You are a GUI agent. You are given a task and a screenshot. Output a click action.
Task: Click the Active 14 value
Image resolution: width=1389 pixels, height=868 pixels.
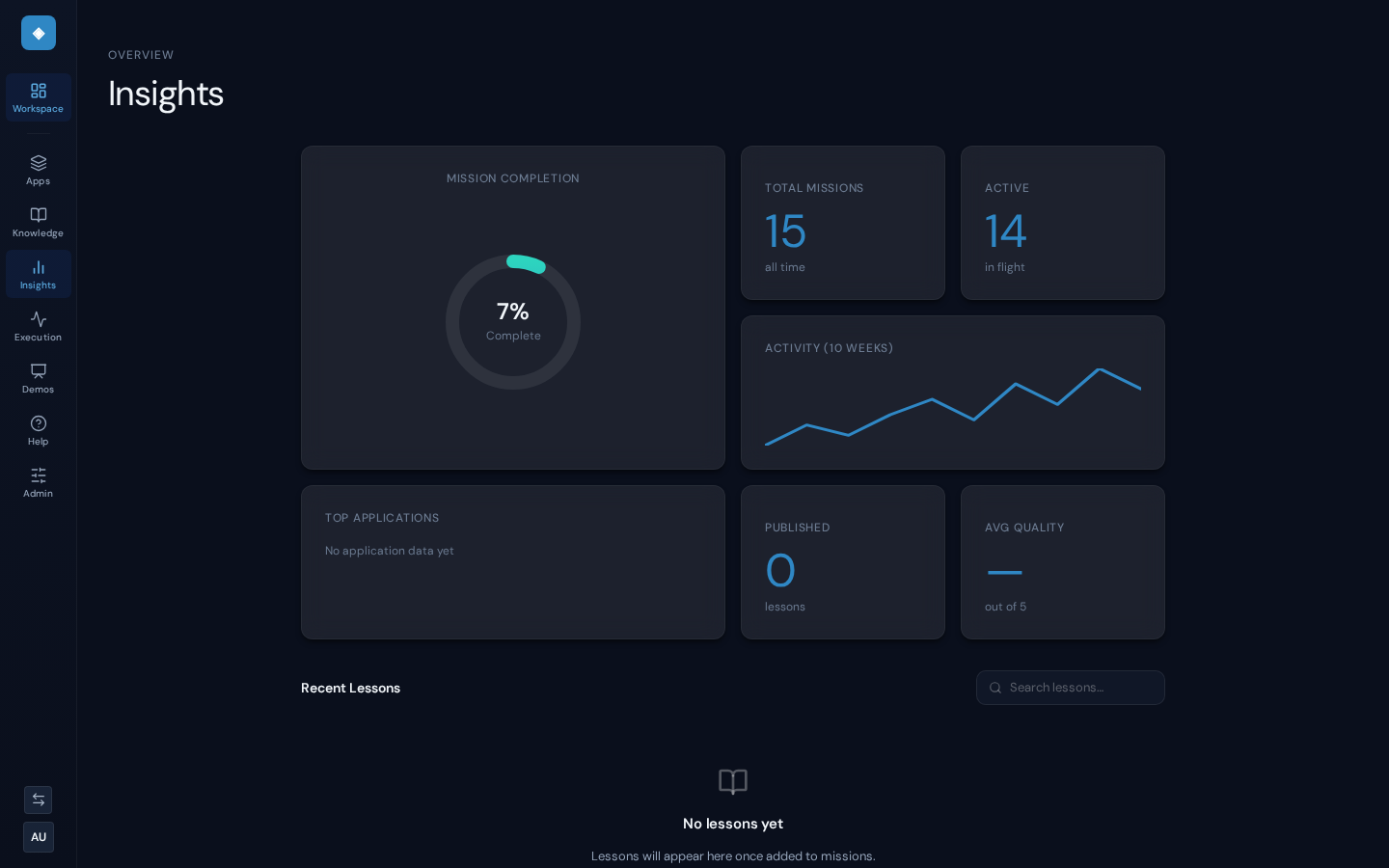tap(1005, 231)
